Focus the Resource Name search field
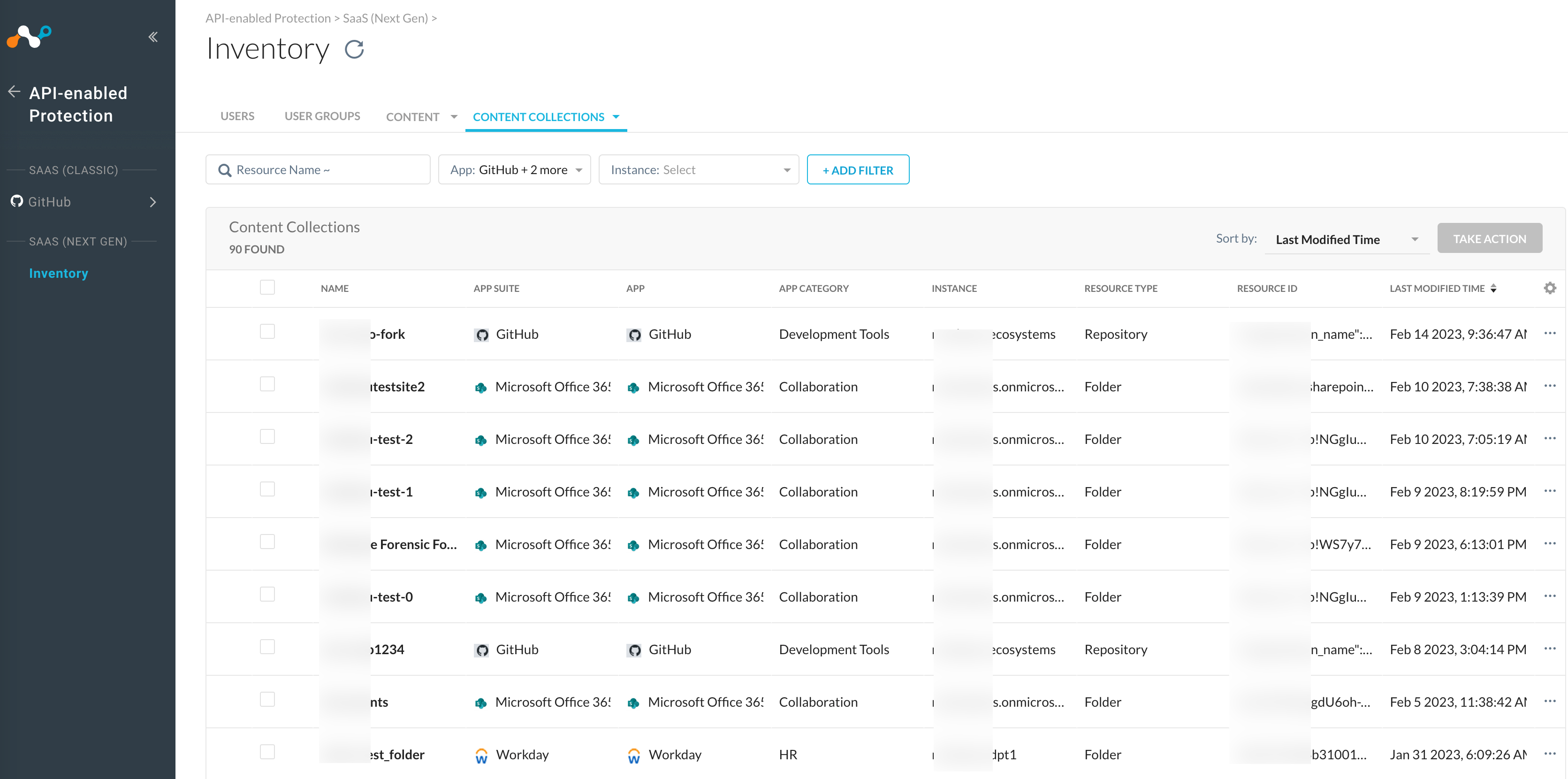1568x779 pixels. click(318, 170)
